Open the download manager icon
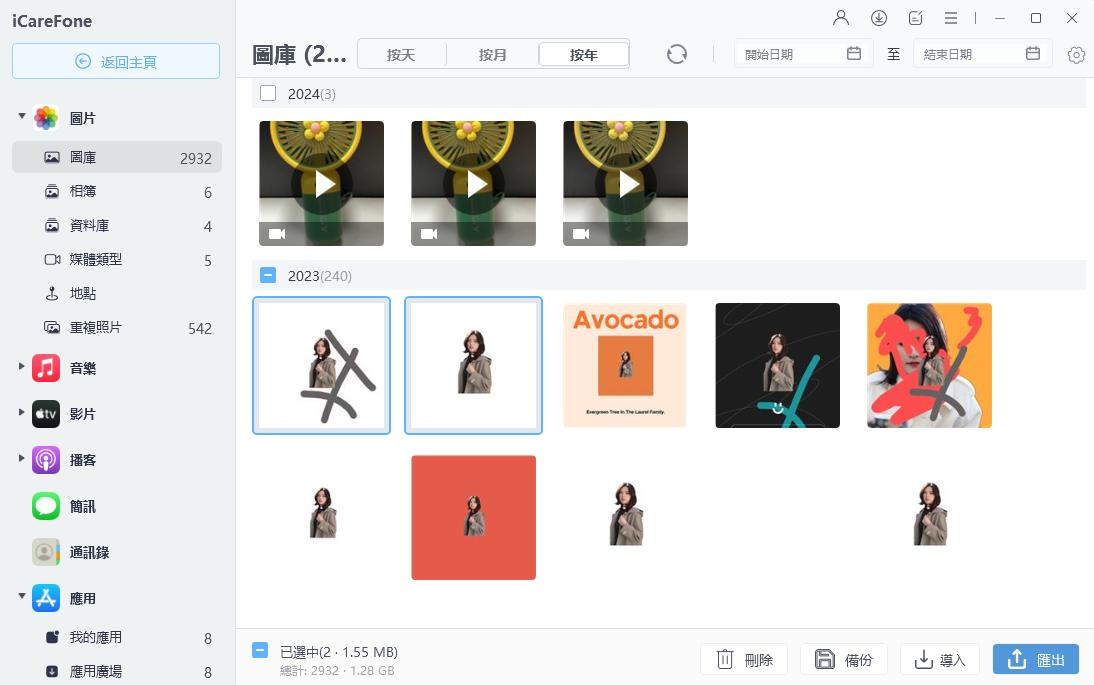The width and height of the screenshot is (1094, 685). (878, 18)
